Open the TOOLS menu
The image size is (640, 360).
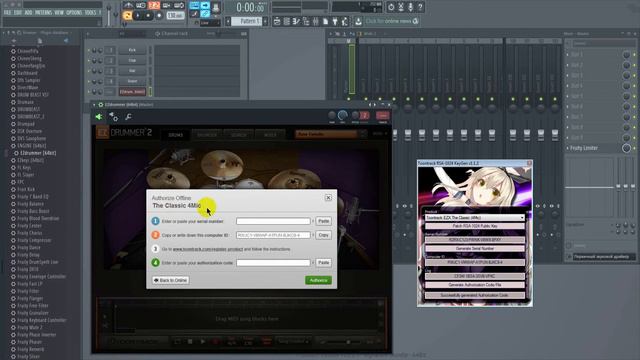(x=90, y=13)
